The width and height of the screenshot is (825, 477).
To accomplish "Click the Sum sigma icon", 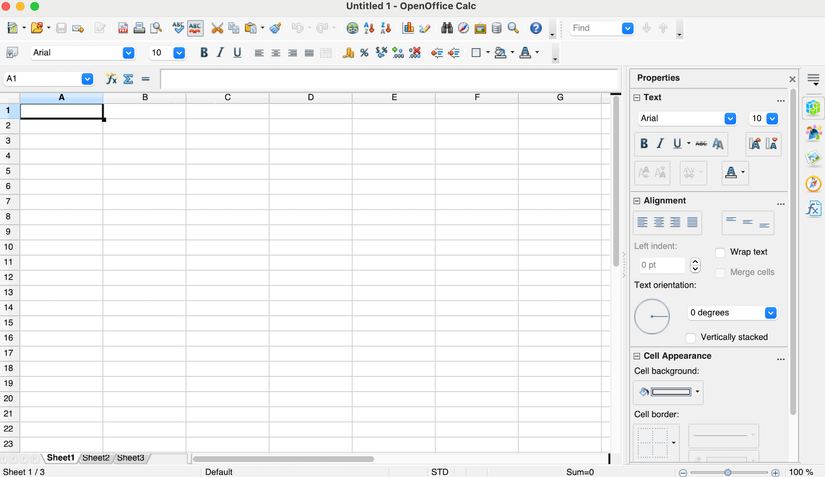I will pos(128,79).
